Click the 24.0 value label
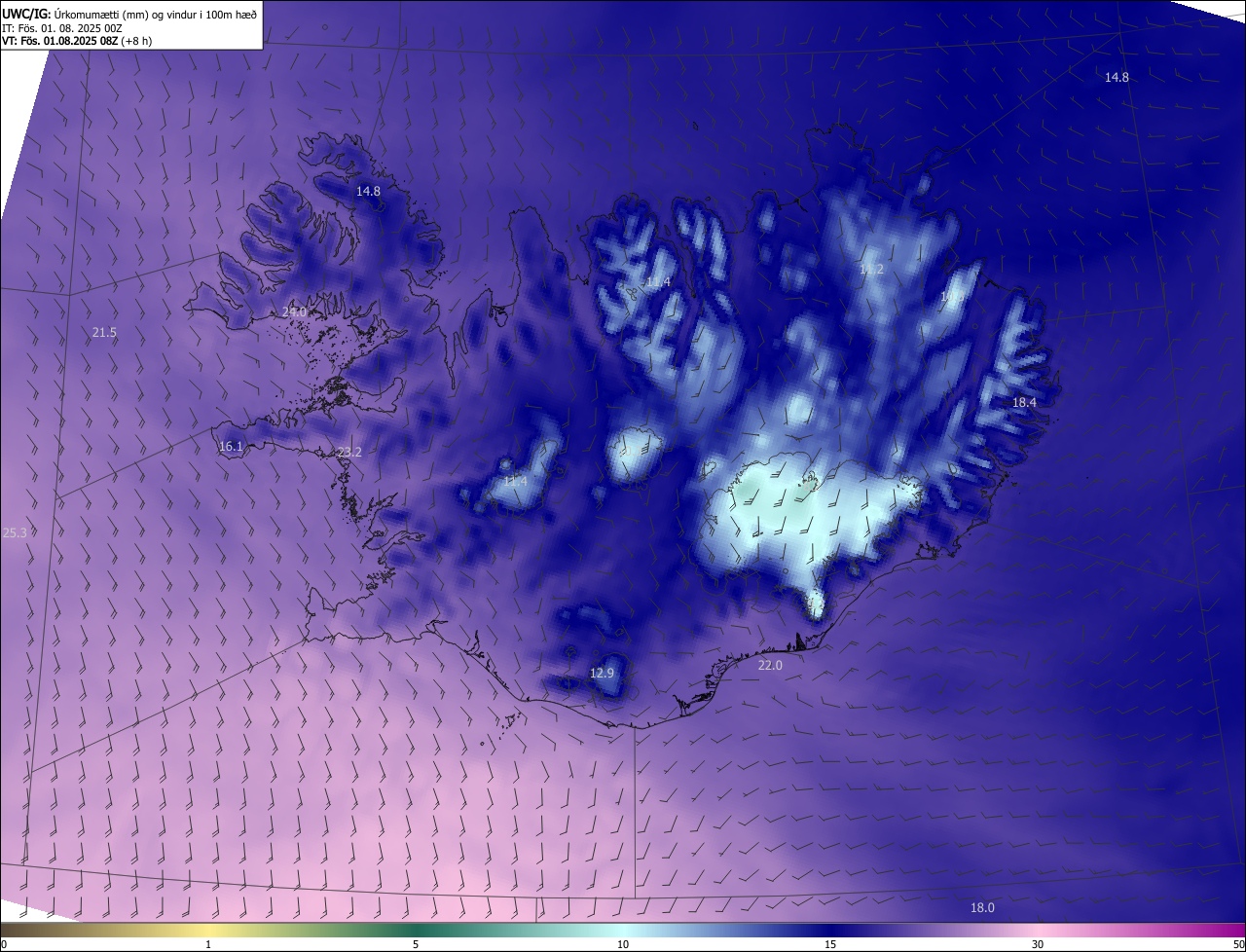This screenshot has width=1246, height=952. [294, 311]
